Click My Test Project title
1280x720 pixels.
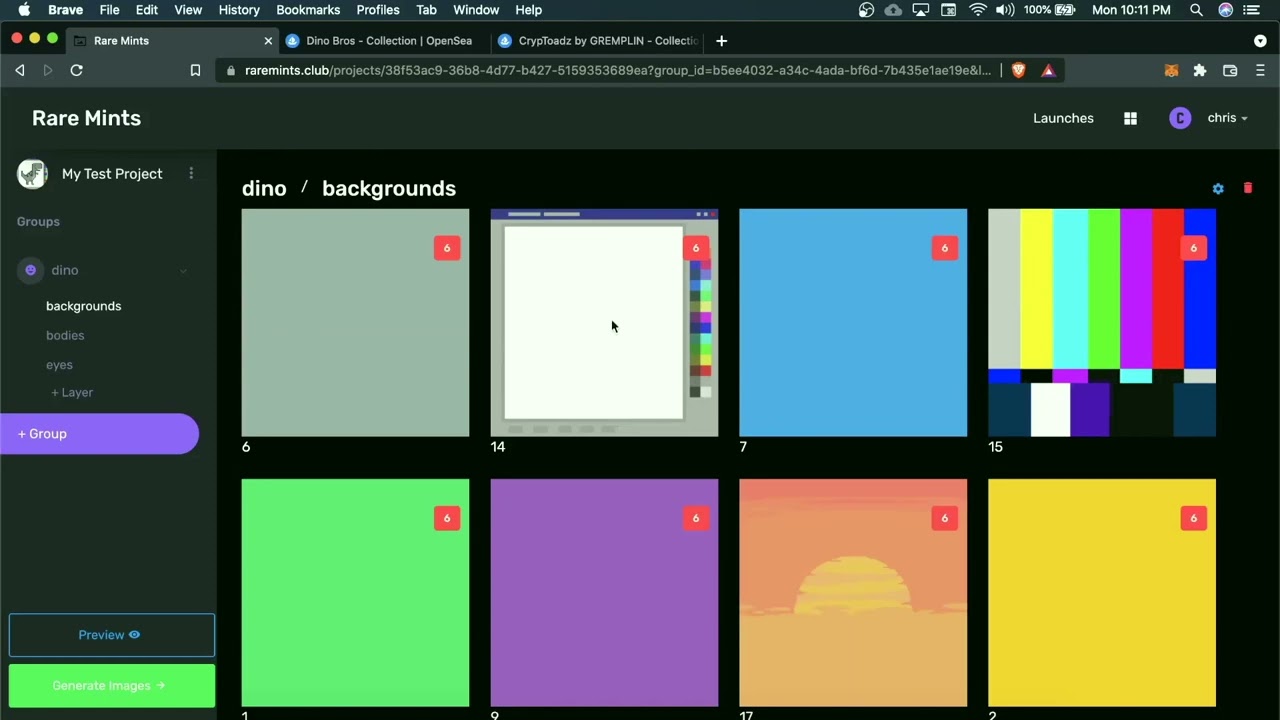click(x=112, y=174)
